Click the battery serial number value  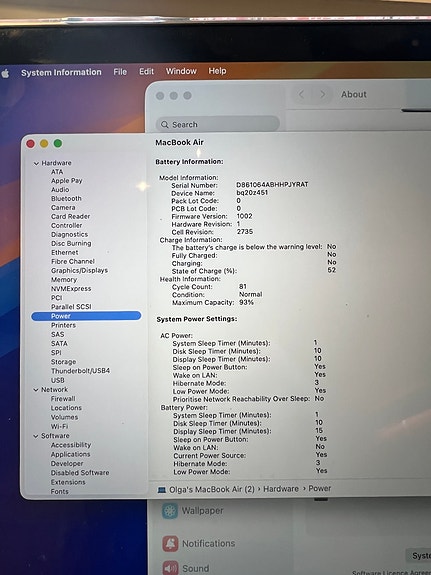(272, 184)
